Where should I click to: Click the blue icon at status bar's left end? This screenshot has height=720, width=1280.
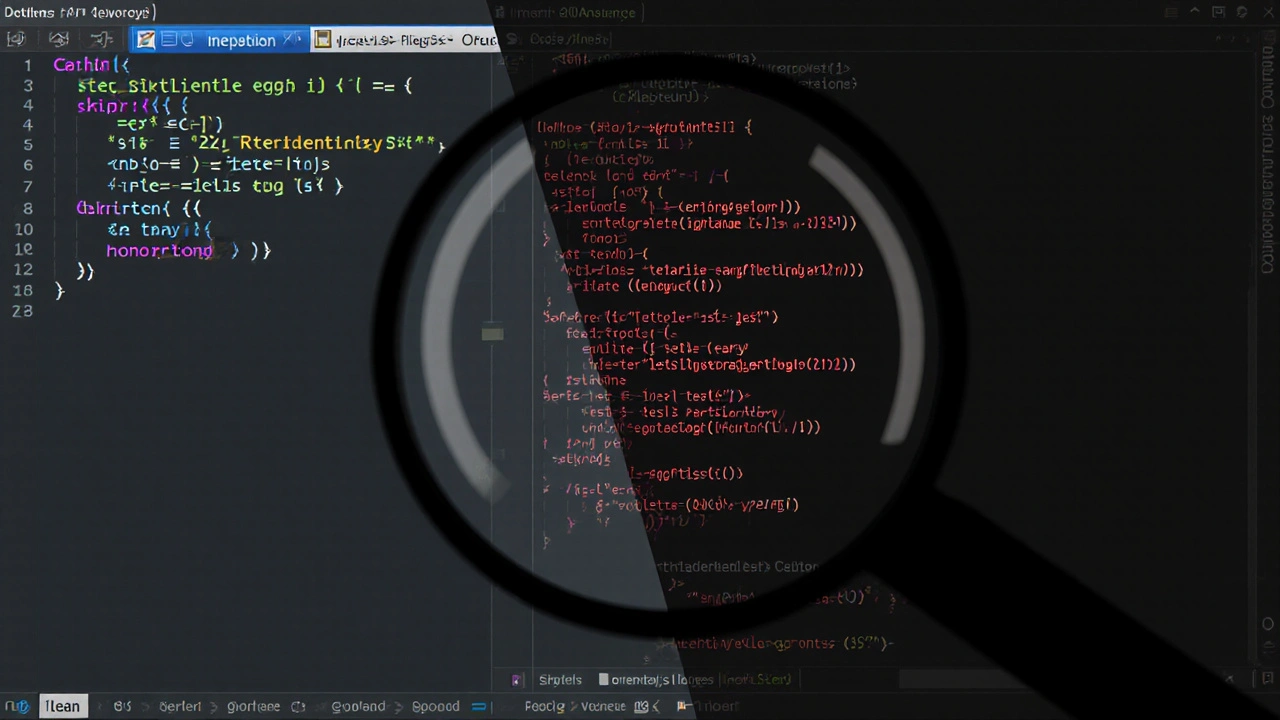click(x=18, y=706)
